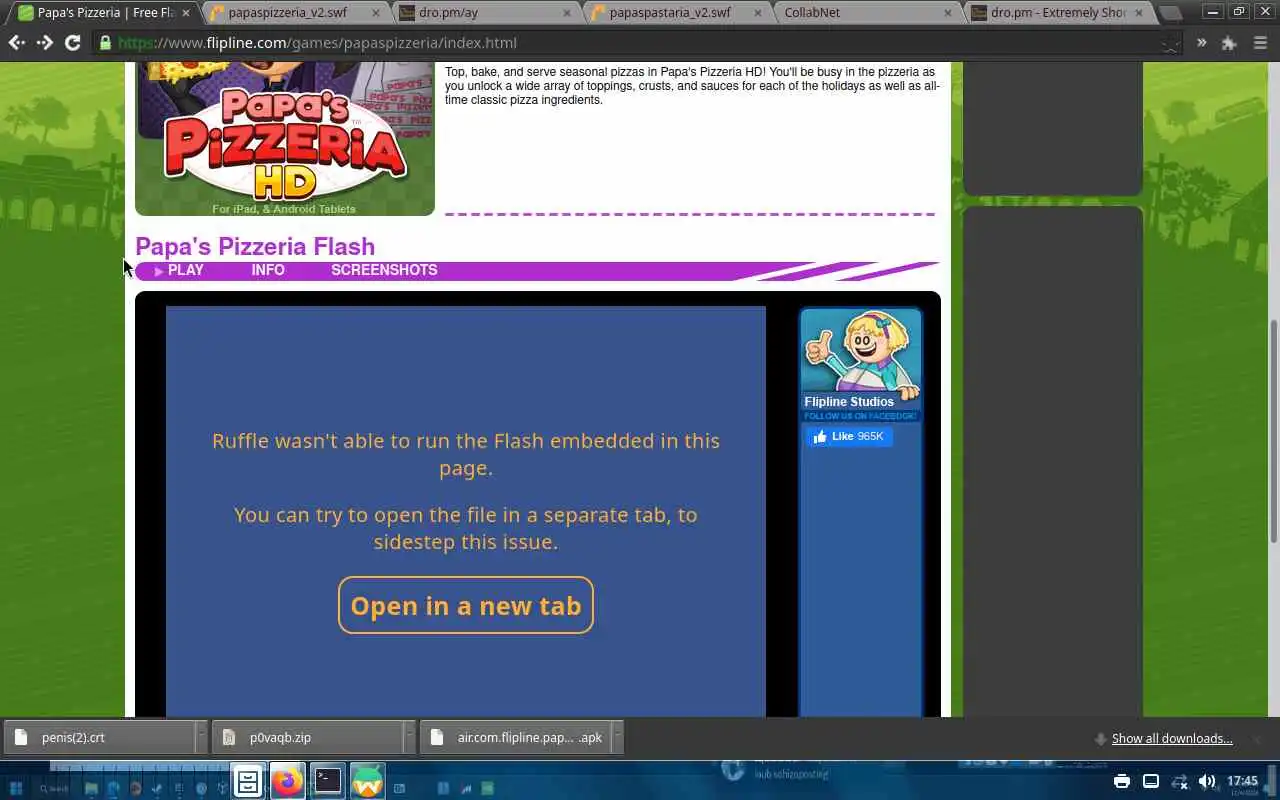The width and height of the screenshot is (1280, 800).
Task: Click the Flipline Studios mascot image
Action: (x=860, y=352)
